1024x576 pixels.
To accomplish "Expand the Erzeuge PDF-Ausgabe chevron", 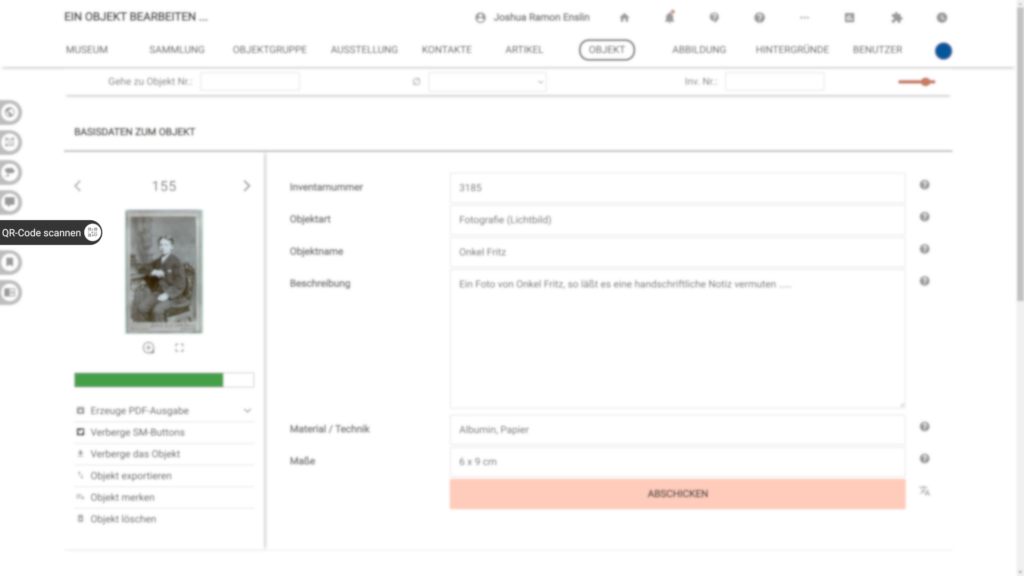I will coord(248,411).
